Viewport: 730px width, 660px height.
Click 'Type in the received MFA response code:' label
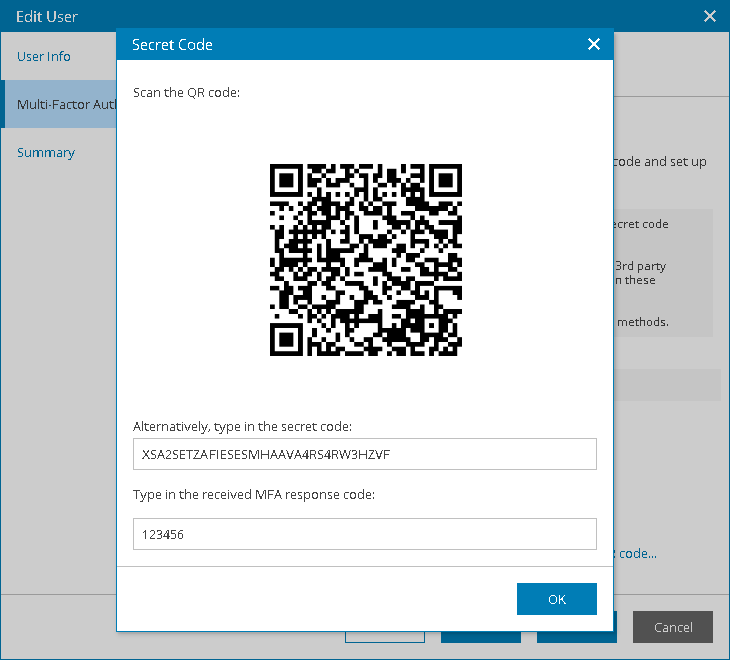[x=254, y=494]
